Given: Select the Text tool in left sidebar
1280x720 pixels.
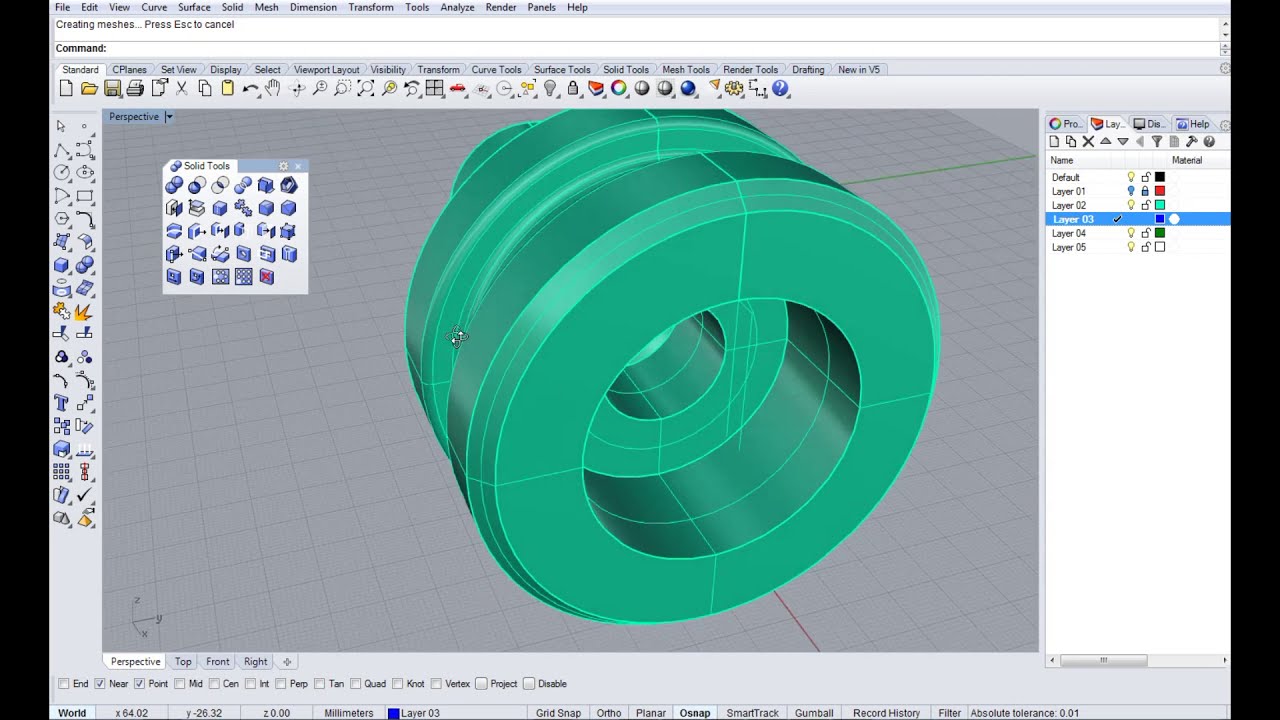Looking at the screenshot, I should click(61, 403).
